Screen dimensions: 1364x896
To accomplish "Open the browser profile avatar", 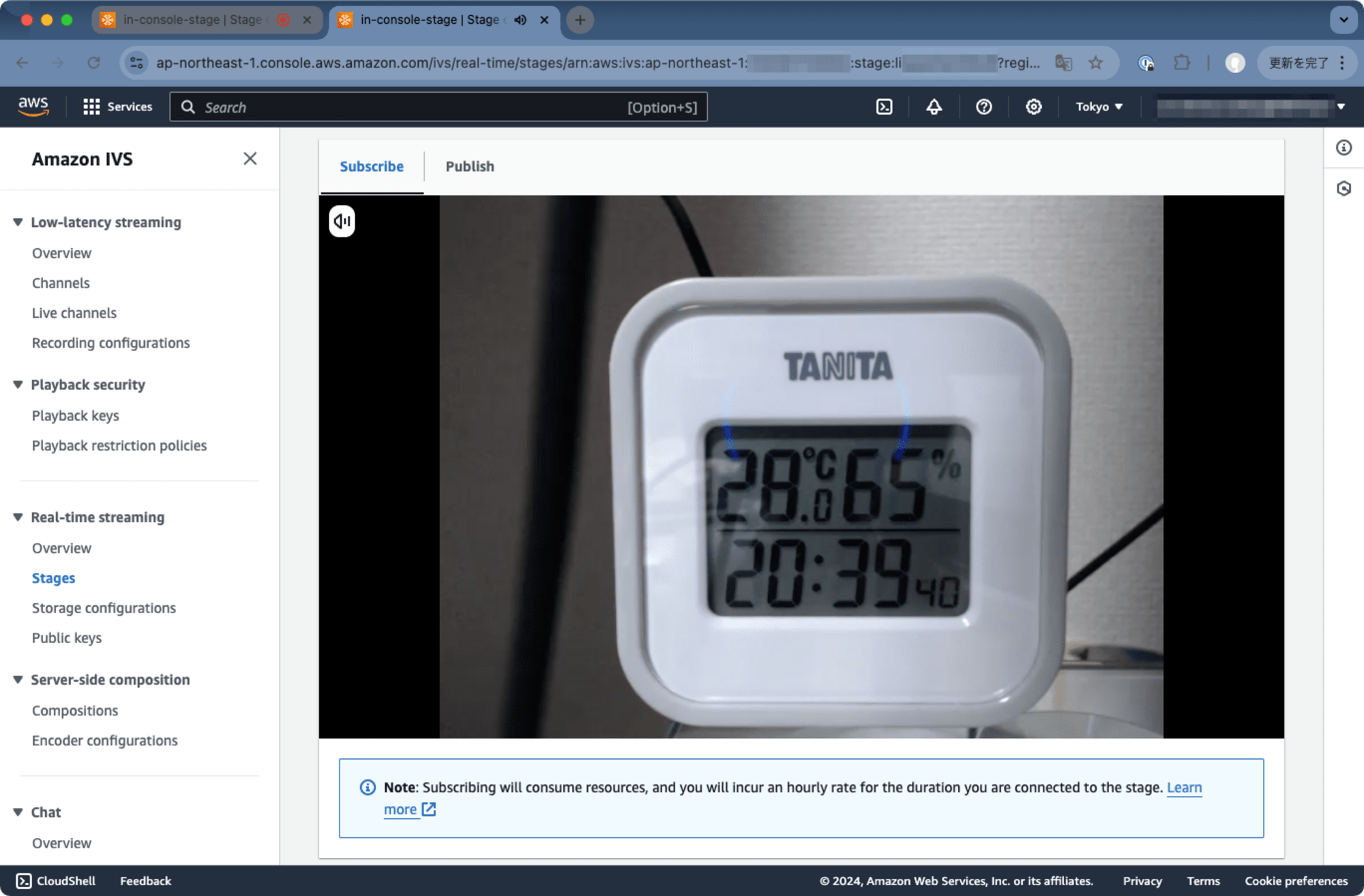I will pos(1234,63).
